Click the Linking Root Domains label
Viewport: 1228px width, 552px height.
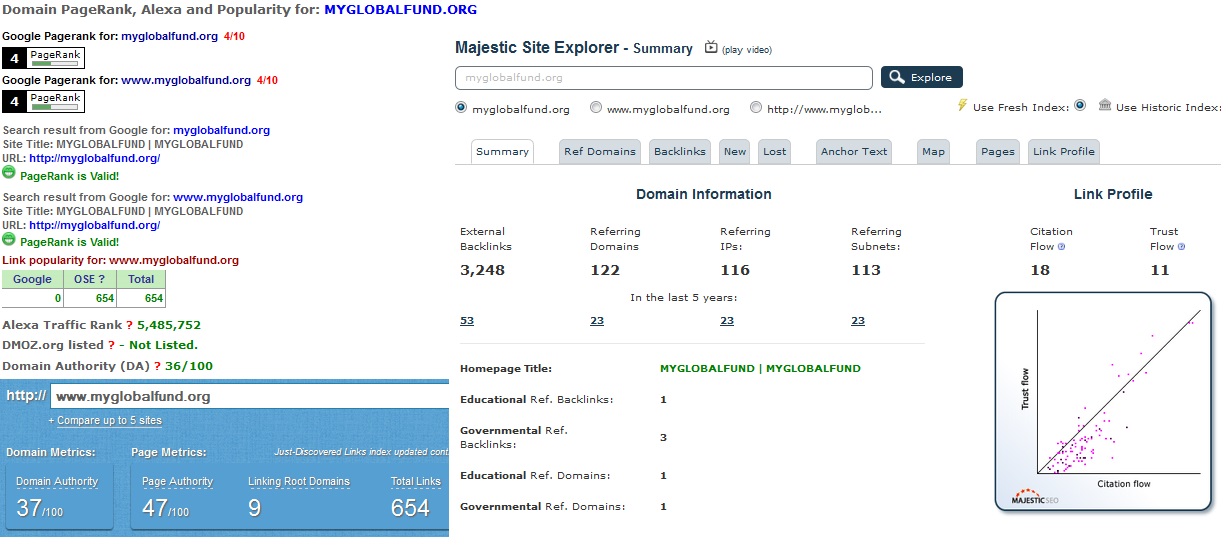click(x=299, y=482)
